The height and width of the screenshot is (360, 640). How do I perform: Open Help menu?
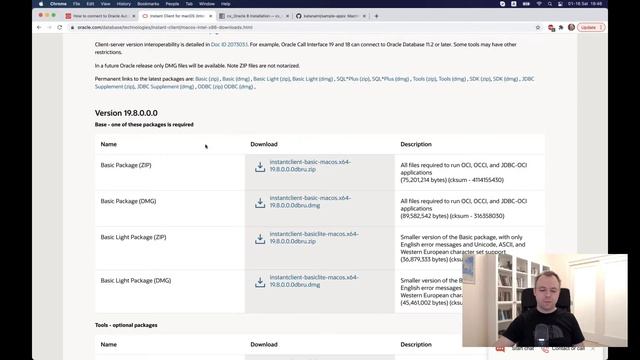pos(226,4)
